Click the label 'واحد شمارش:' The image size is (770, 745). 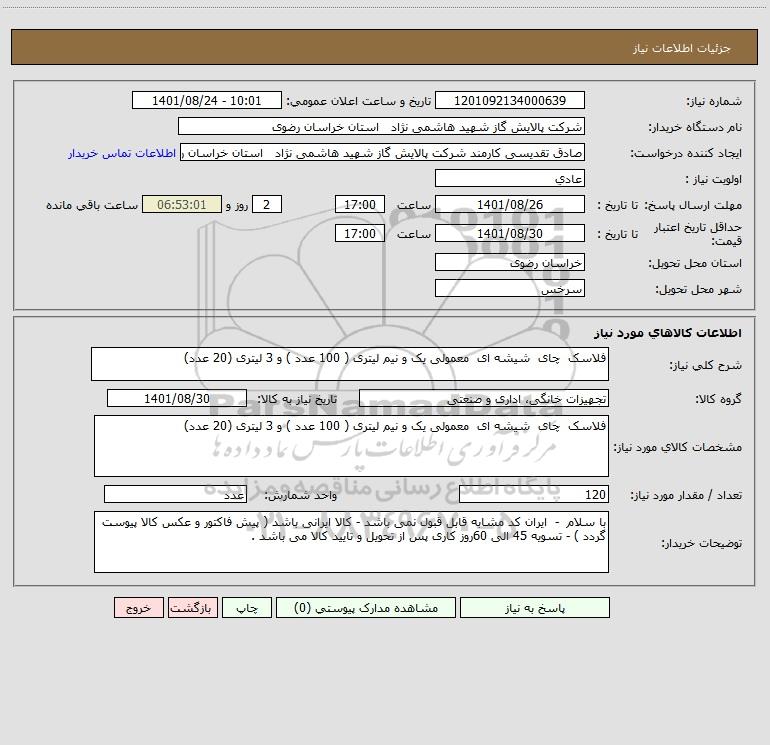point(301,496)
